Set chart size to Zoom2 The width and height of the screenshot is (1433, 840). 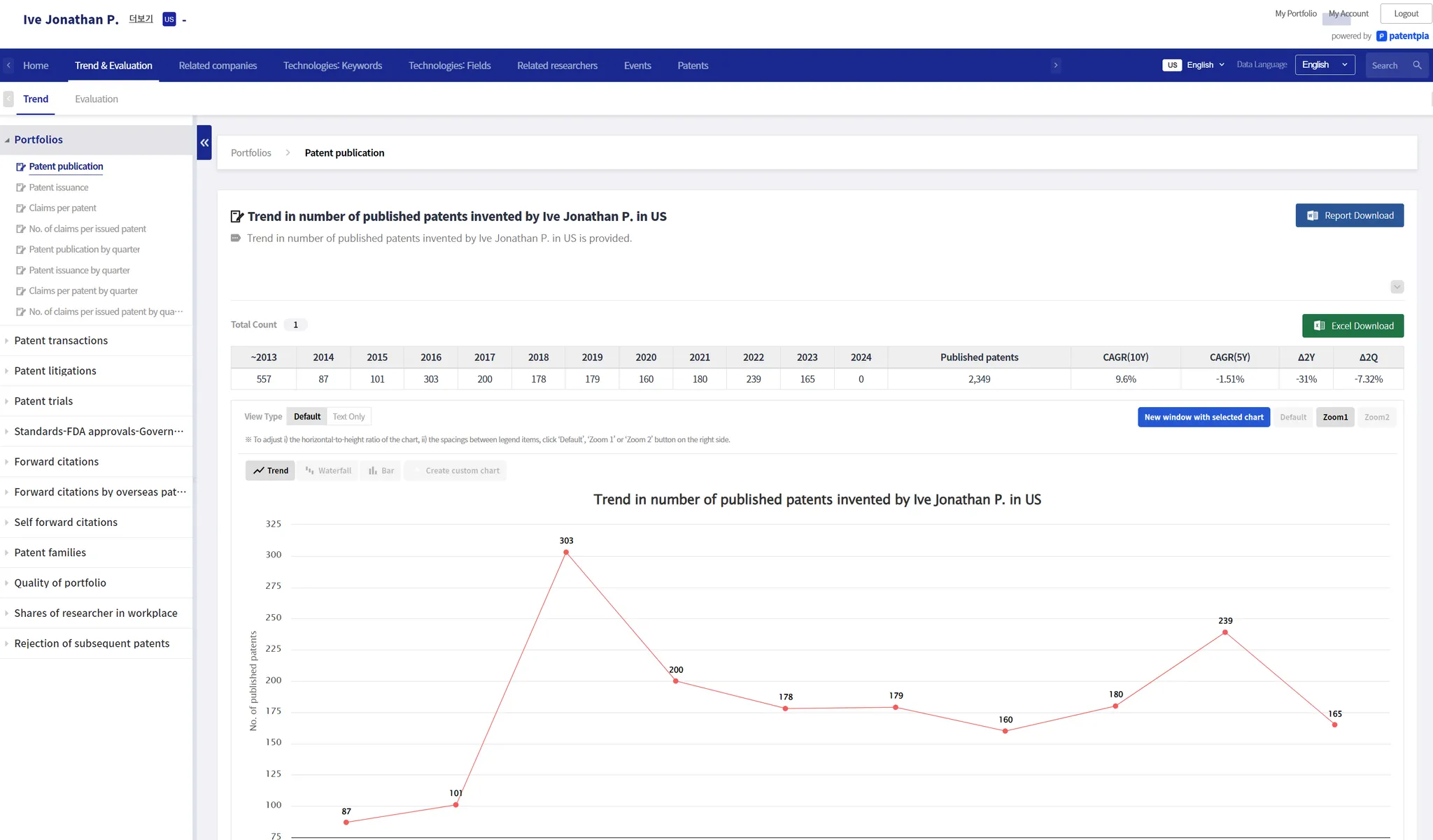point(1376,418)
